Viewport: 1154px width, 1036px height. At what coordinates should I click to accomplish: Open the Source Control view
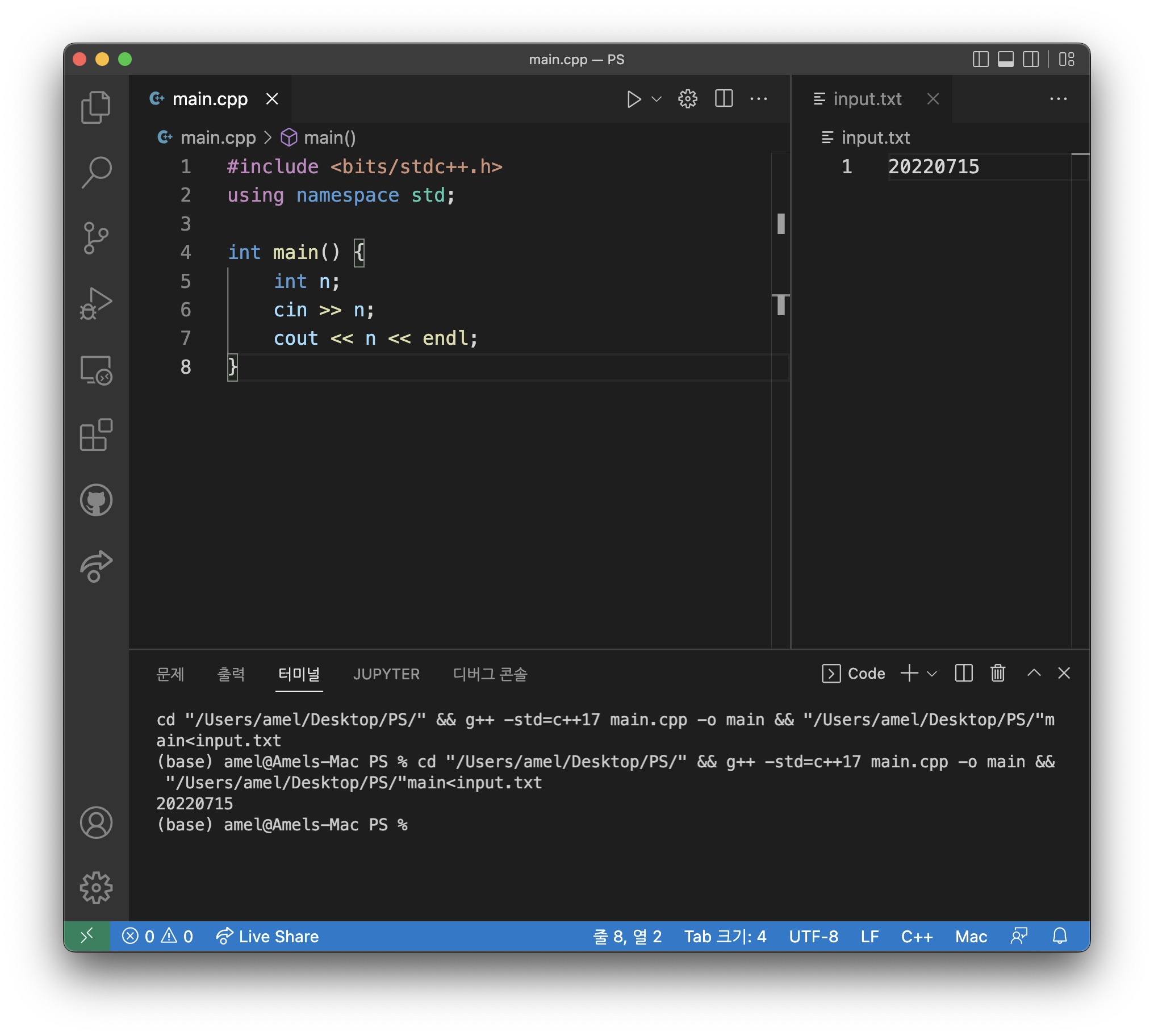point(95,237)
